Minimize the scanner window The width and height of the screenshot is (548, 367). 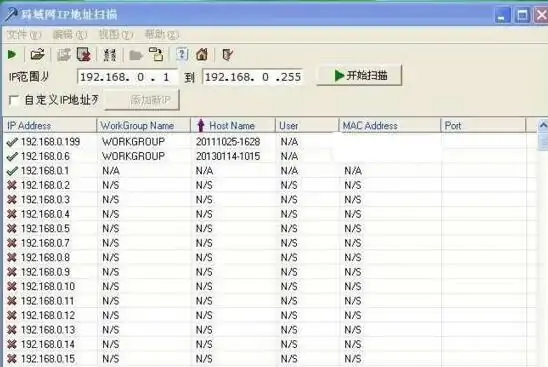[502, 15]
